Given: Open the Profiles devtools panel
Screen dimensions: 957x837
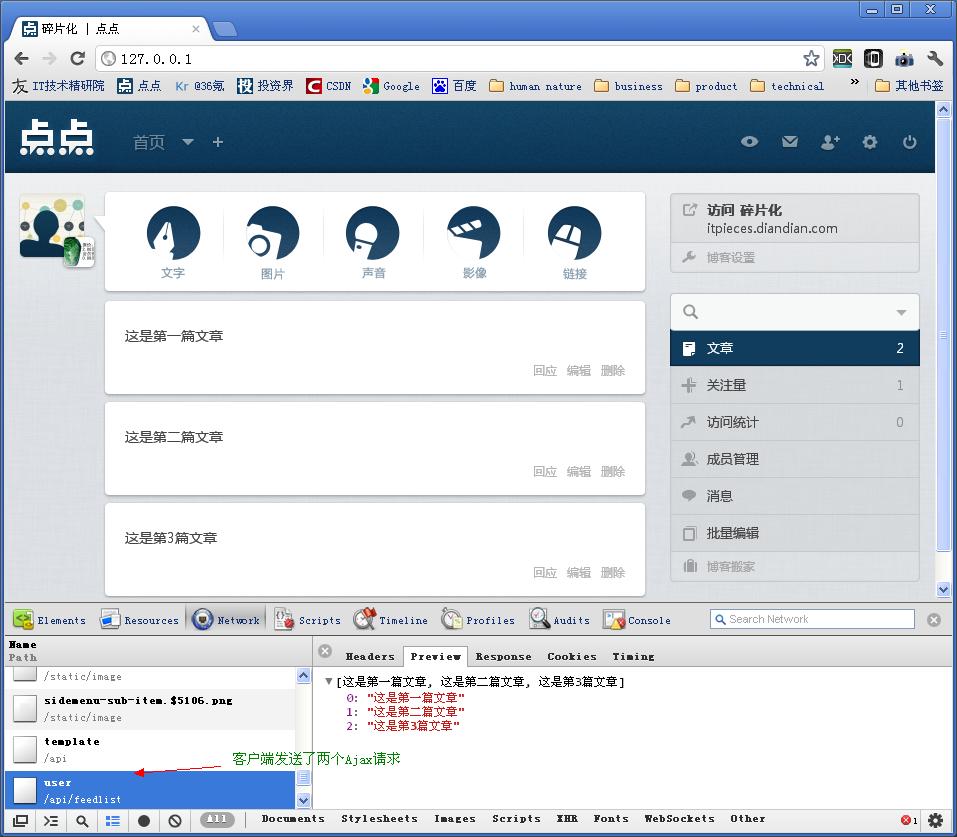Looking at the screenshot, I should pos(478,620).
